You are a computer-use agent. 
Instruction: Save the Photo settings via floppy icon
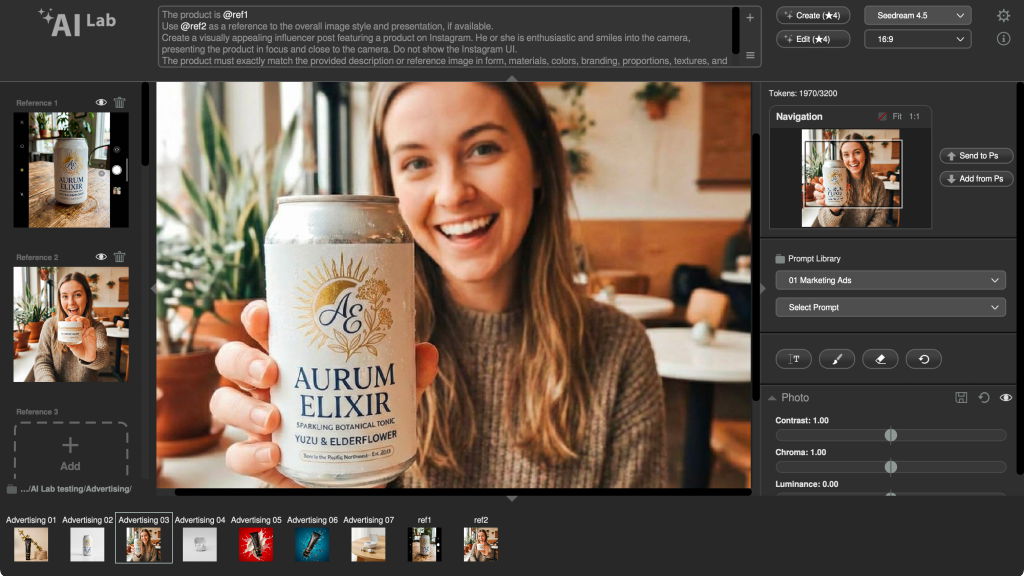(961, 398)
